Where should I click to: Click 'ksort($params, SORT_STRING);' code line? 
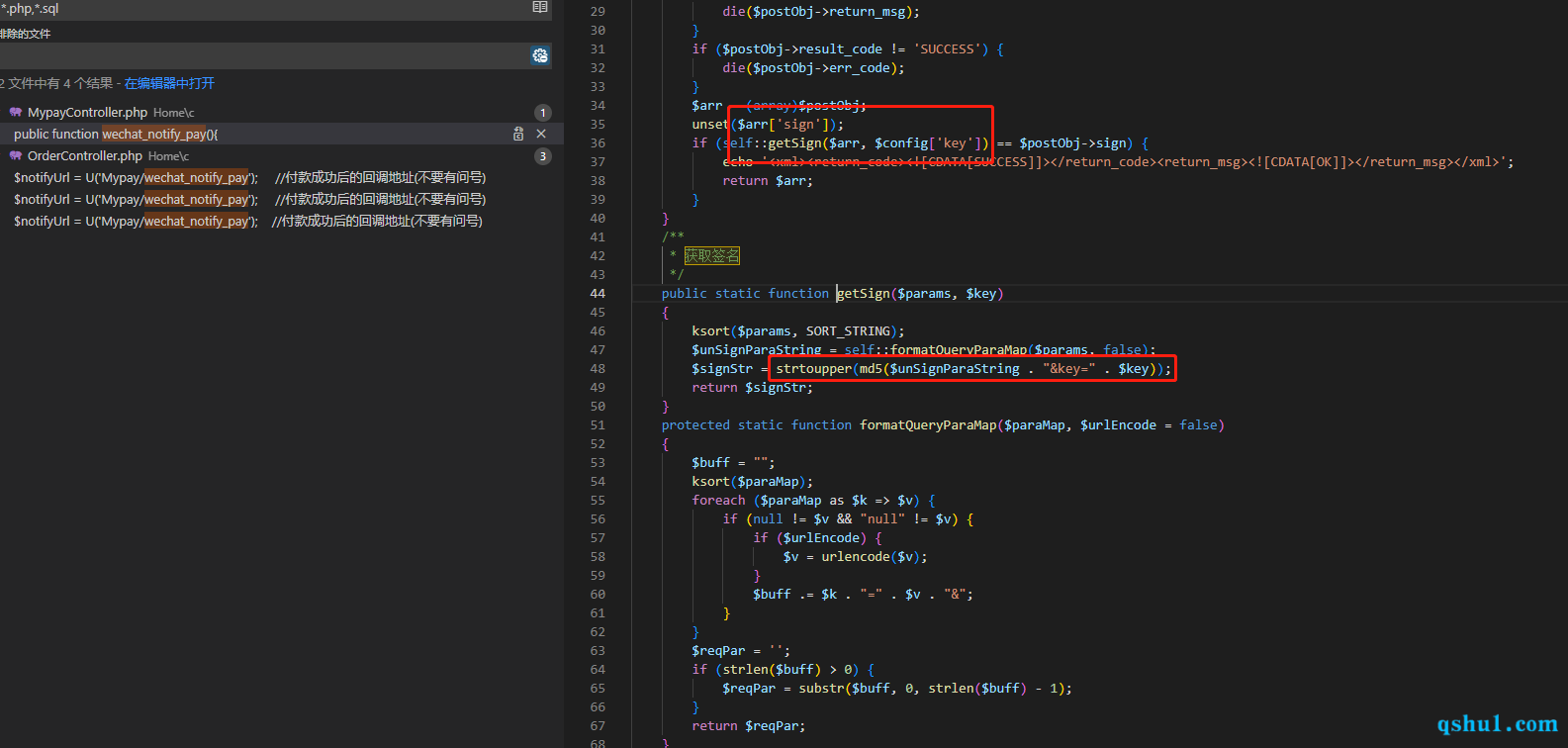[798, 331]
